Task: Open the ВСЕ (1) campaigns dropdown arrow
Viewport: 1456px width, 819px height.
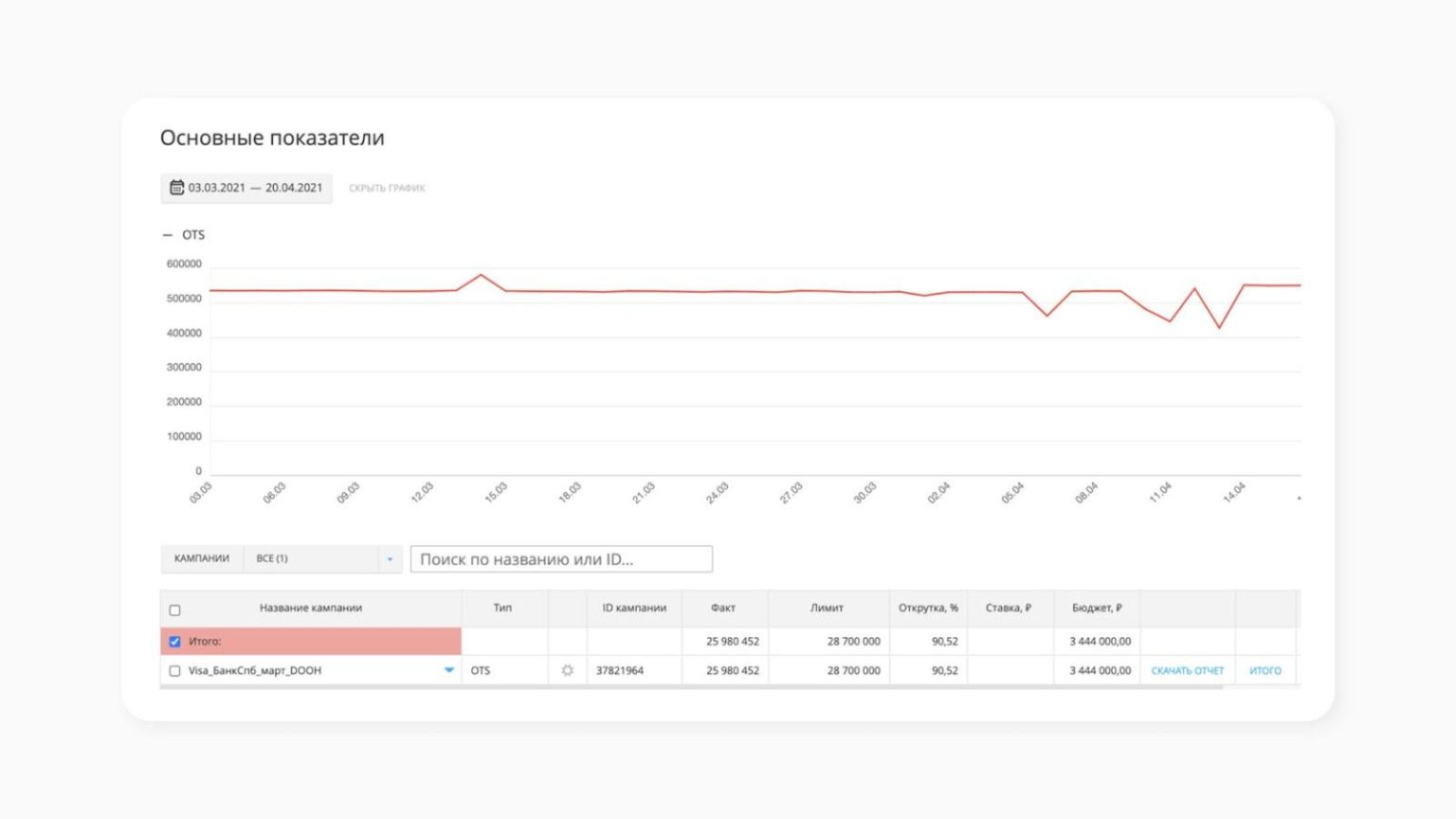Action: 390,559
